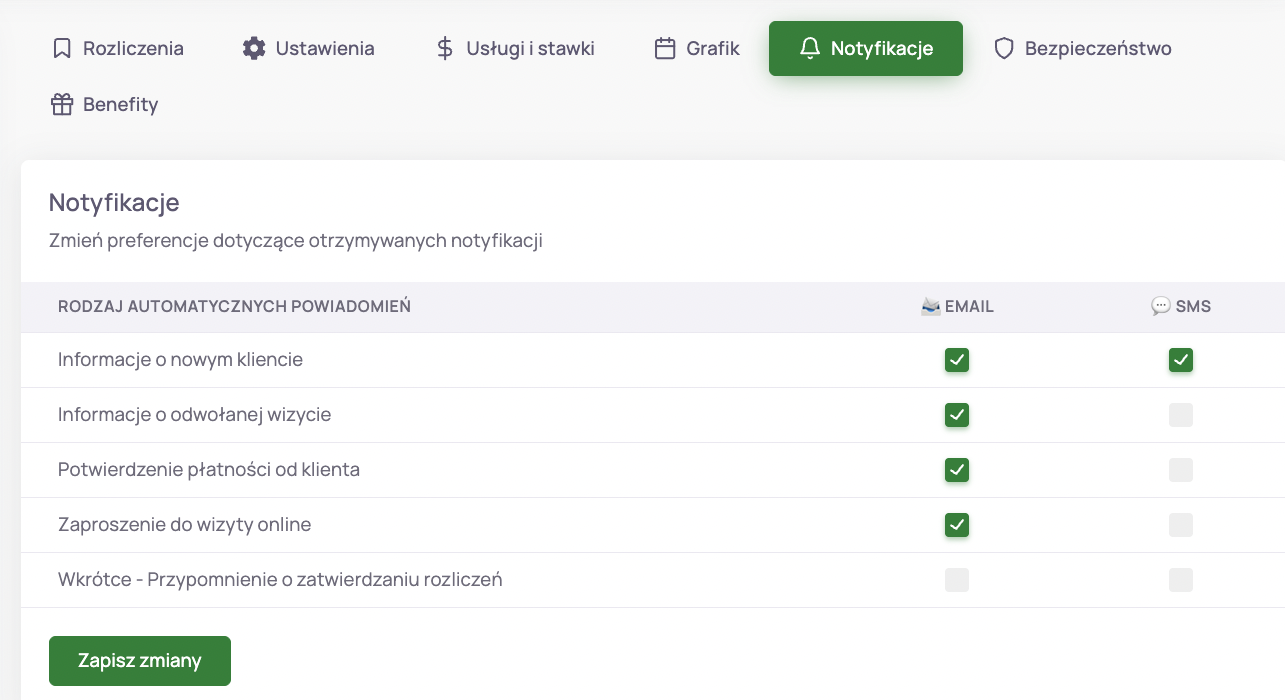Screen dimensions: 1285x700
Task: Switch to the Ustawienia tab
Action: tap(309, 48)
